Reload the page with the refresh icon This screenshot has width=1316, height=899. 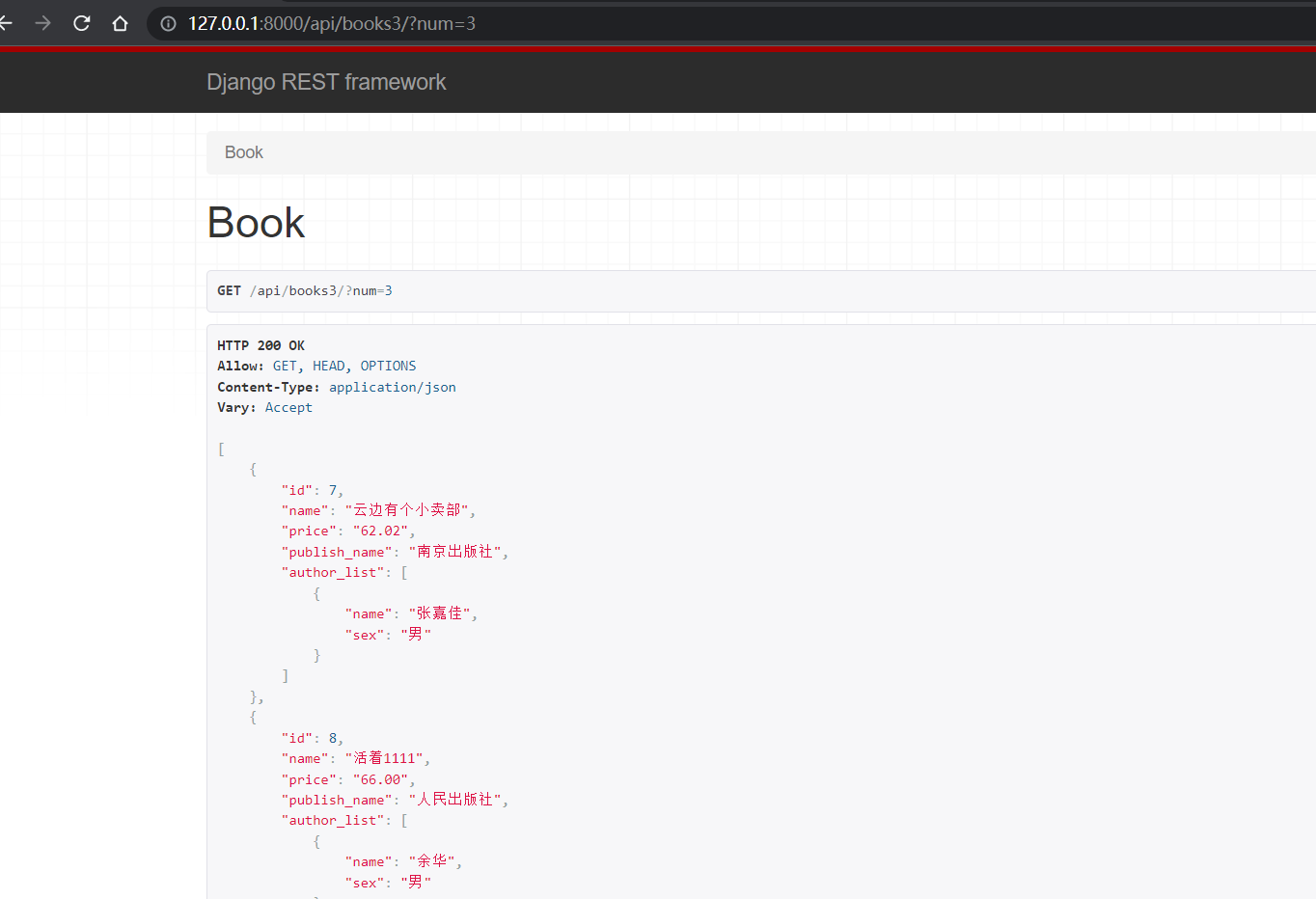point(82,23)
